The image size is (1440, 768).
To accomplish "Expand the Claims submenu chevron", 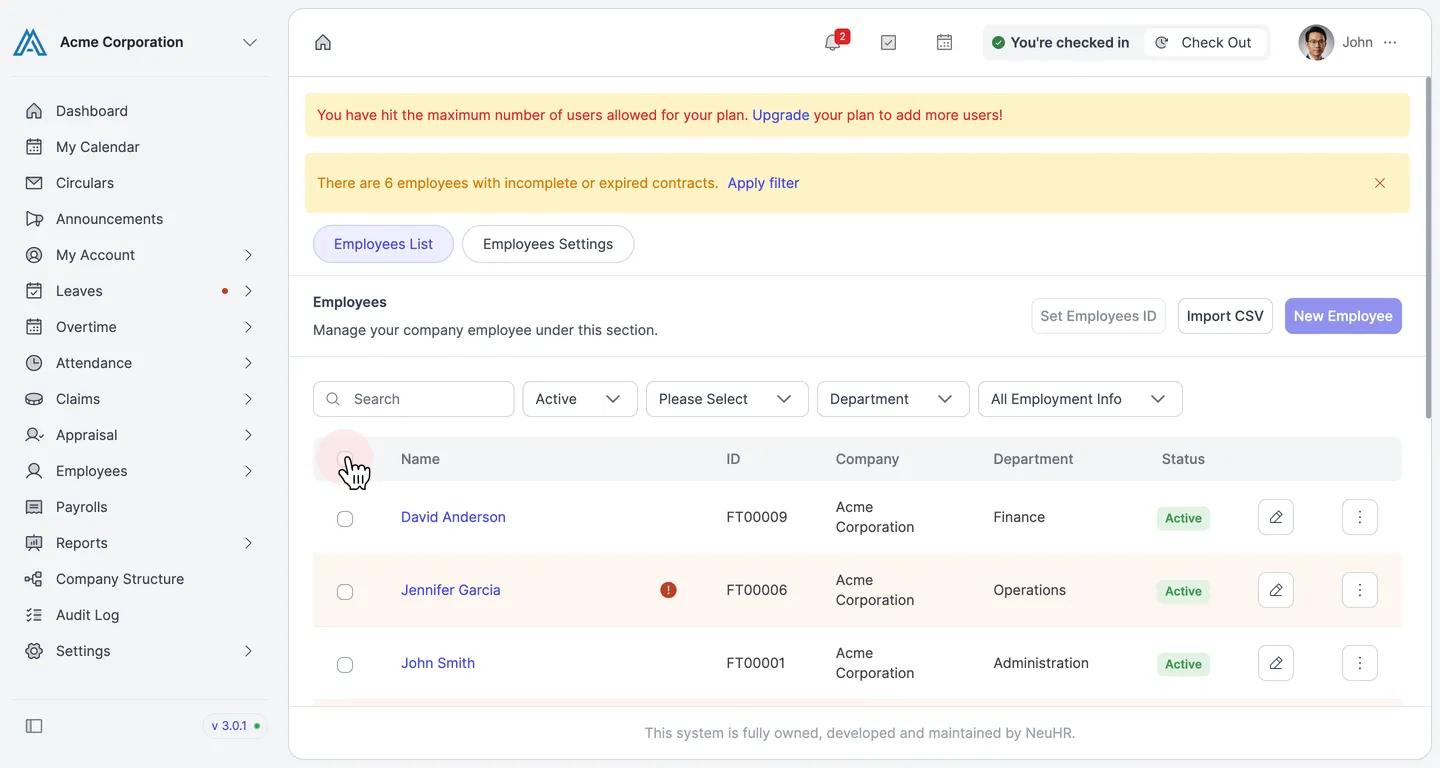I will [248, 399].
